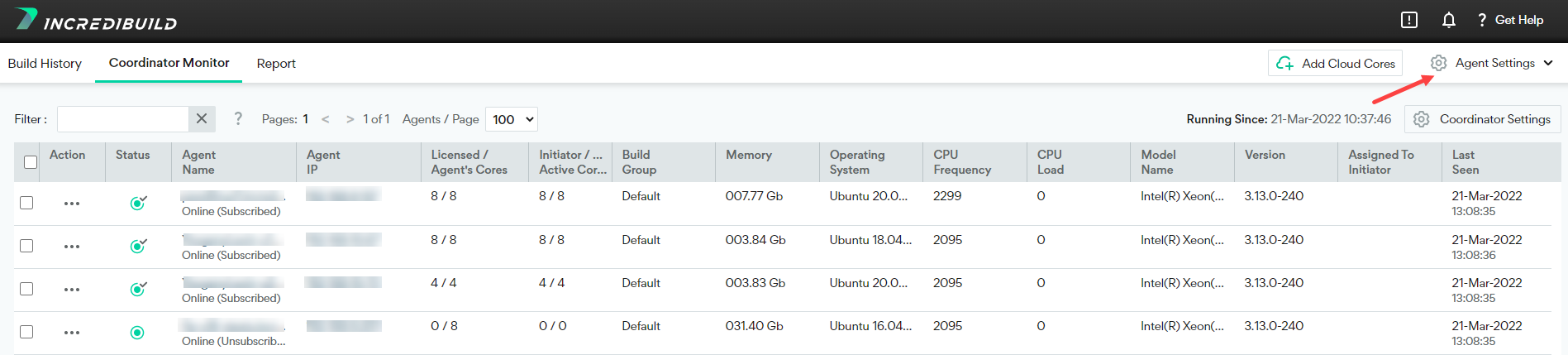Select the third agent row checkbox
Image resolution: width=1568 pixels, height=355 pixels.
pos(26,289)
